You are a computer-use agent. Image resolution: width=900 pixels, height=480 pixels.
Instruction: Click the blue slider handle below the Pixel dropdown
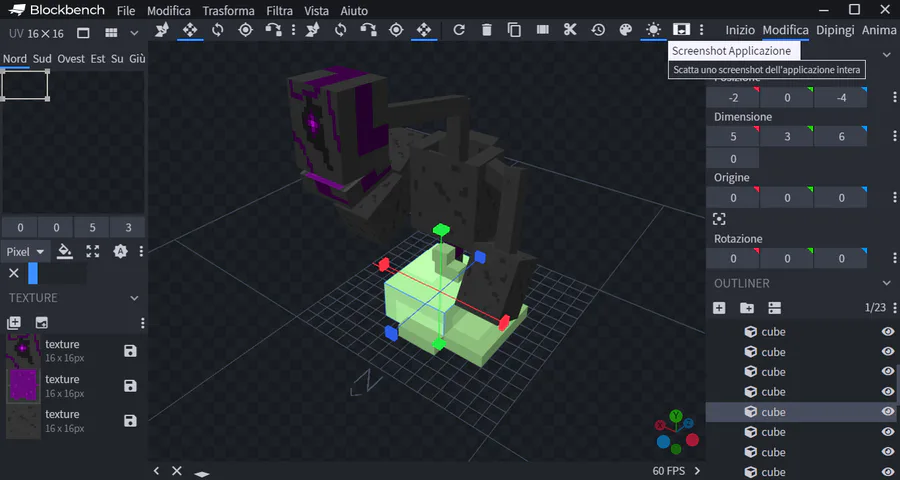click(x=33, y=273)
